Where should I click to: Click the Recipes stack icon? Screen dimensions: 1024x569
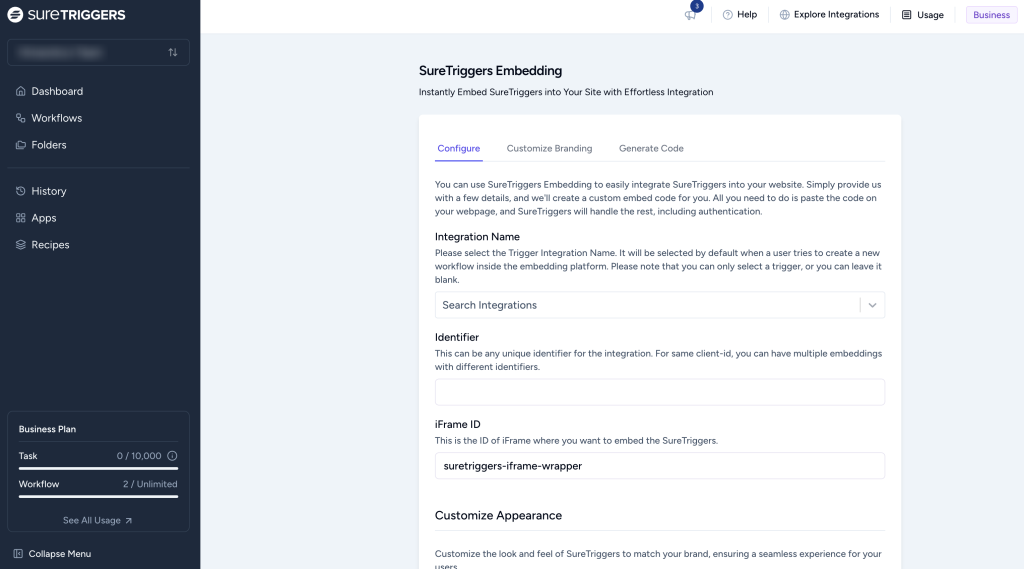tap(21, 245)
